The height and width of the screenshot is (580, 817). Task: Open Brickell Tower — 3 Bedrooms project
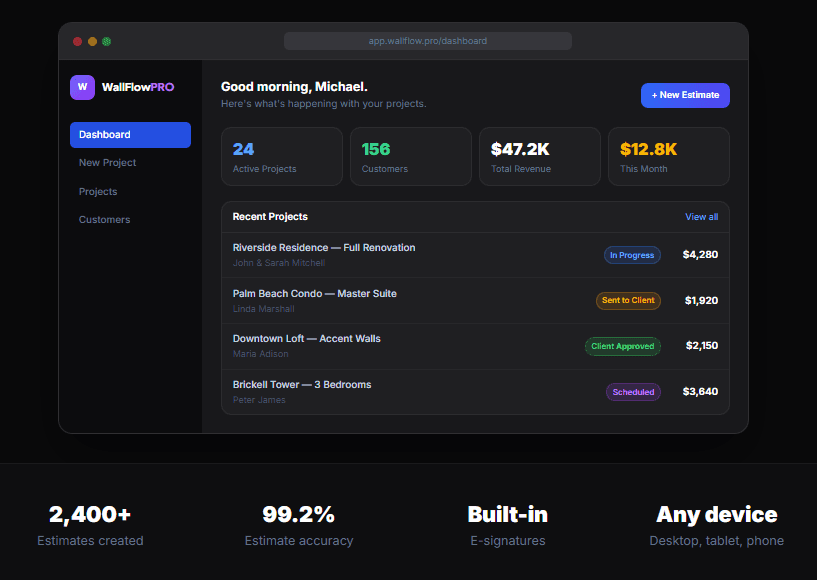pos(475,392)
